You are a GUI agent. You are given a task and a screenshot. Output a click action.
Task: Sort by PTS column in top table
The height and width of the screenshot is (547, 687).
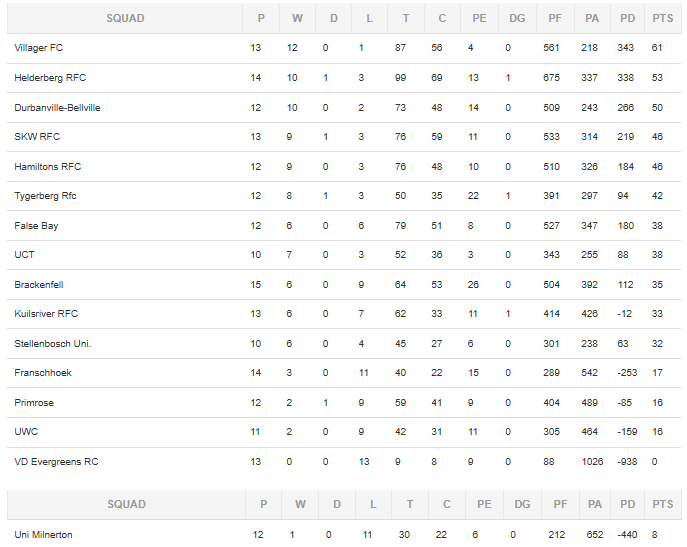pos(662,18)
